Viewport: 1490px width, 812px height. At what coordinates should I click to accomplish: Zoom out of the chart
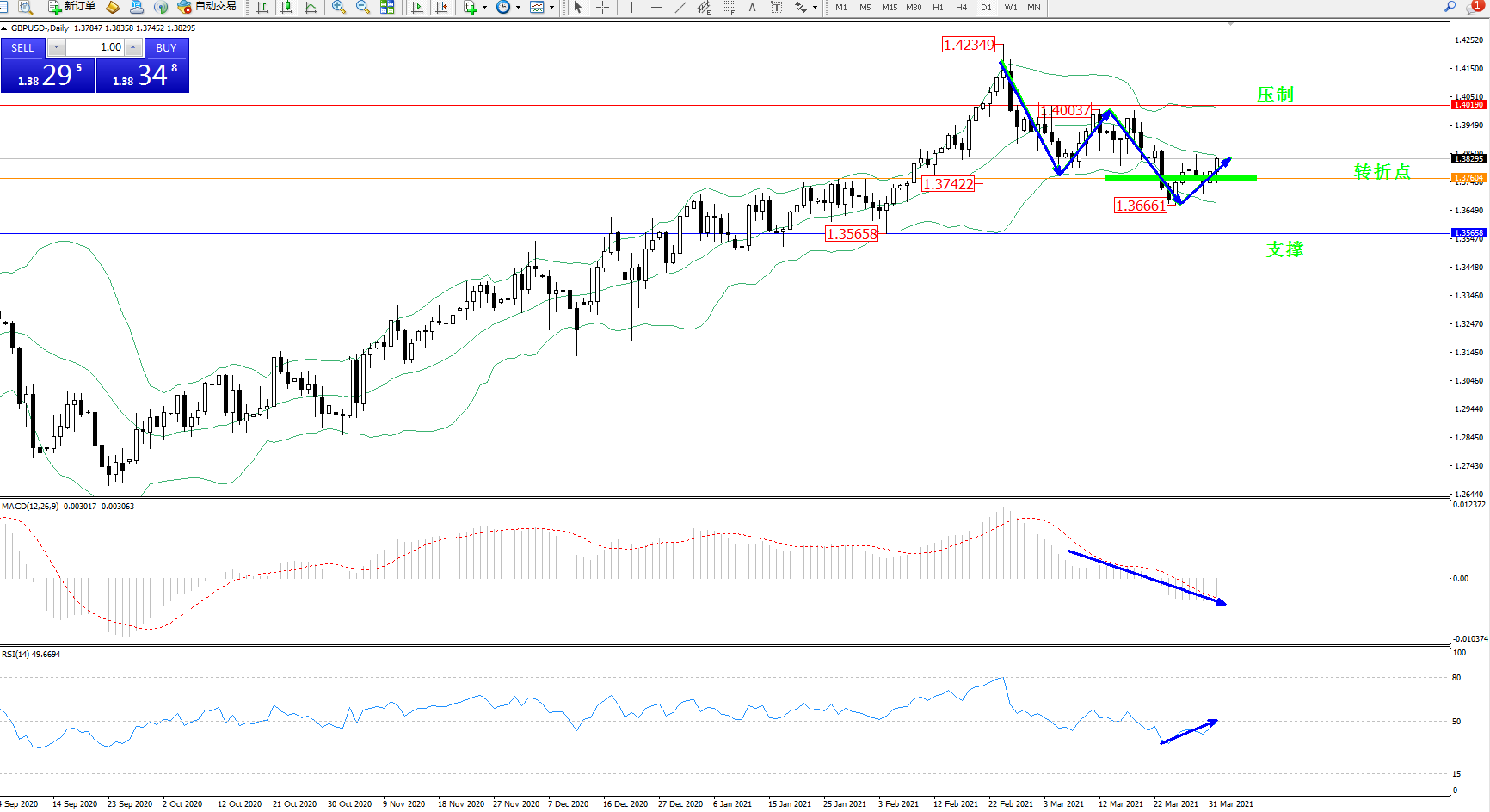[x=363, y=7]
